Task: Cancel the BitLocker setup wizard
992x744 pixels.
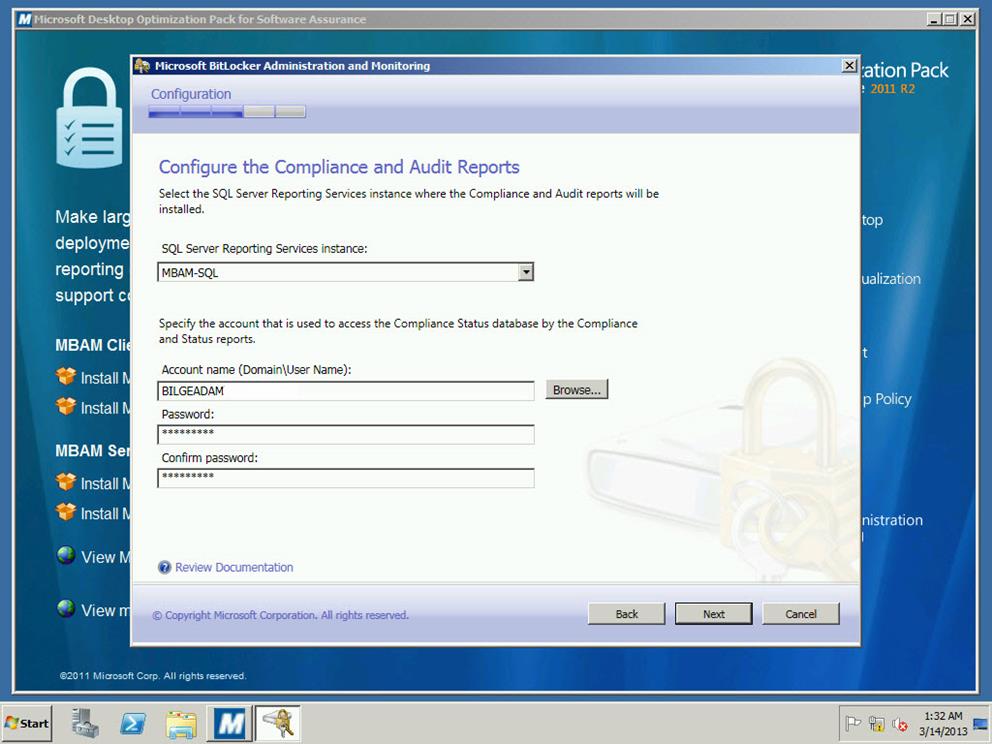Action: (x=801, y=614)
